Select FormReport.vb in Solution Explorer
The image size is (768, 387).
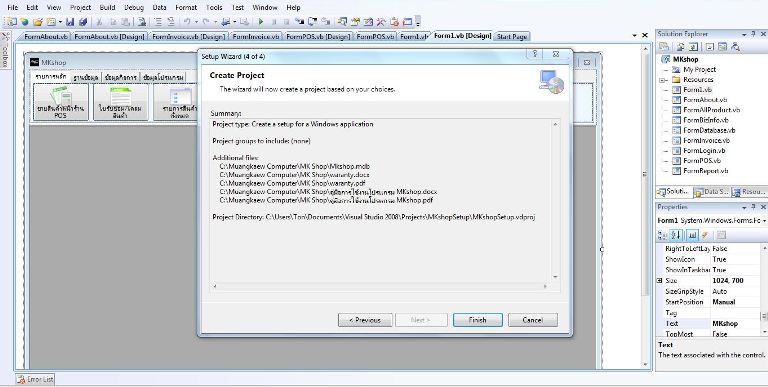705,171
